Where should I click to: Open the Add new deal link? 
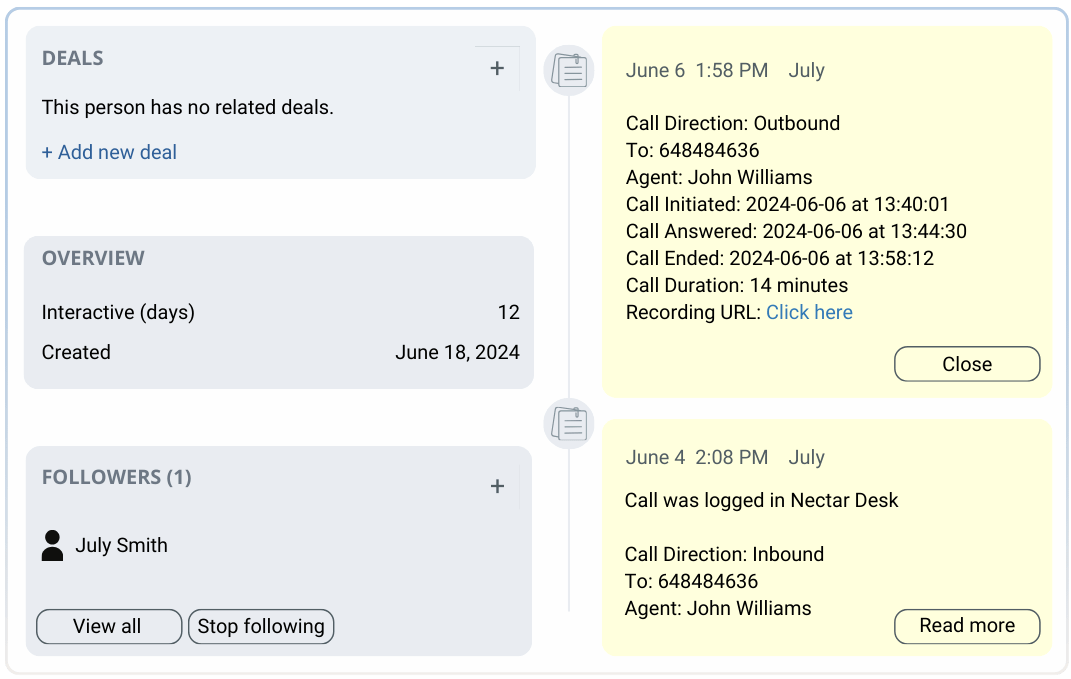pyautogui.click(x=109, y=152)
